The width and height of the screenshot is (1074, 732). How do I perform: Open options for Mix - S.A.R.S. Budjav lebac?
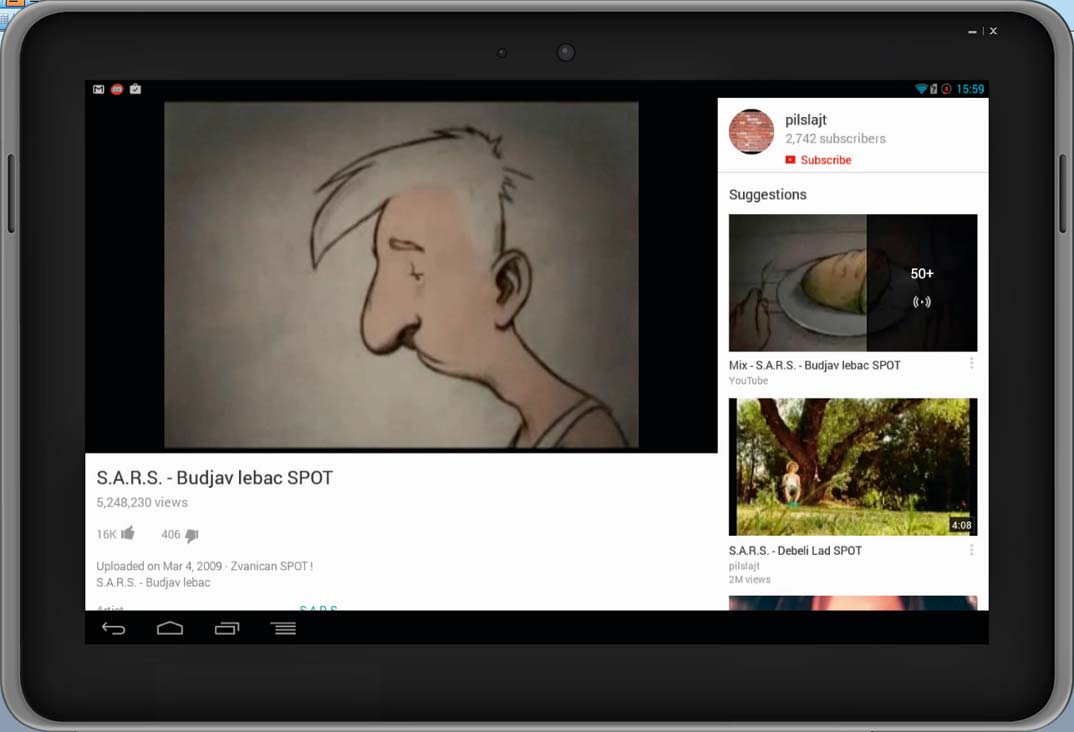click(x=971, y=364)
